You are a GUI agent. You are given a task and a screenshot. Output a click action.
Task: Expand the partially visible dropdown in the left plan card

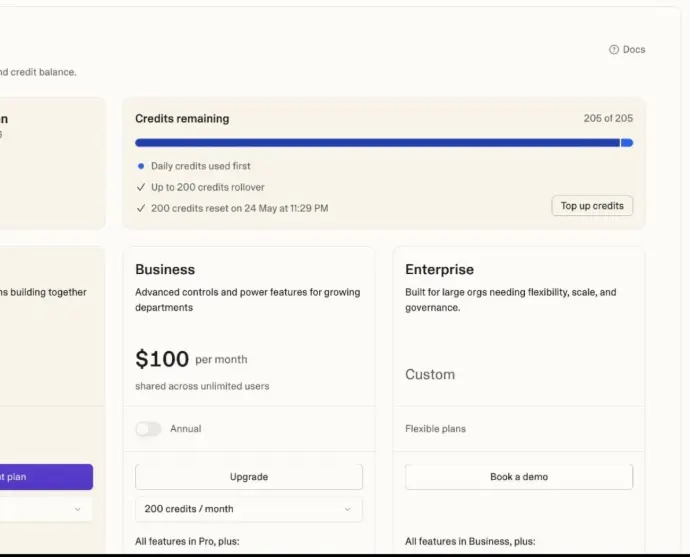[x=77, y=509]
